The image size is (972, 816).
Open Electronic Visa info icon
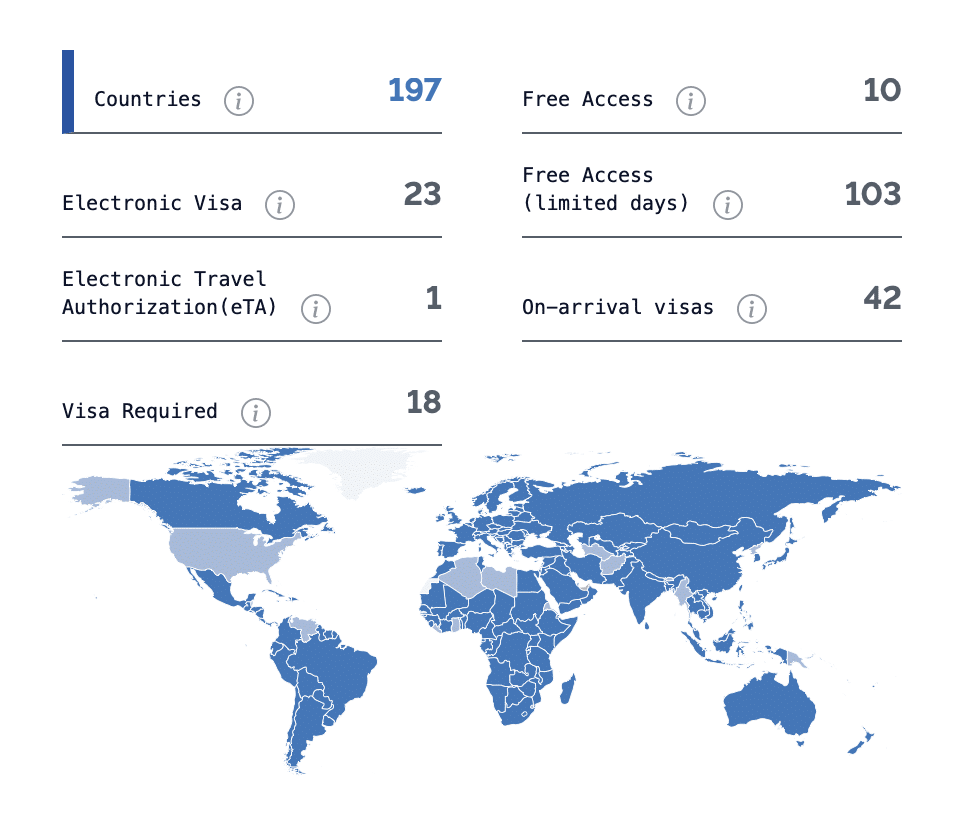pyautogui.click(x=280, y=205)
